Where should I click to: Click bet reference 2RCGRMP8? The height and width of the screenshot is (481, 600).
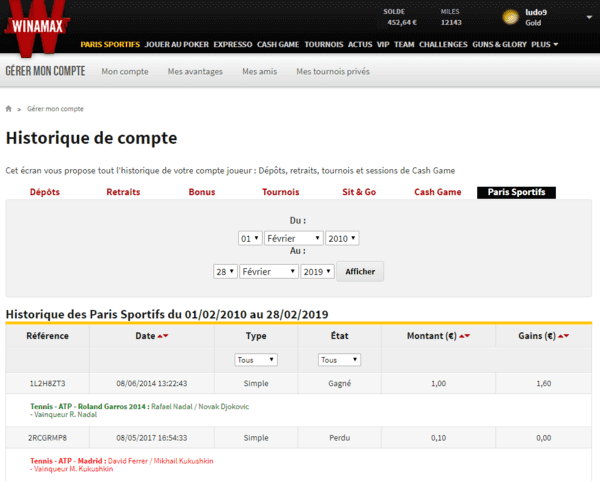point(47,438)
